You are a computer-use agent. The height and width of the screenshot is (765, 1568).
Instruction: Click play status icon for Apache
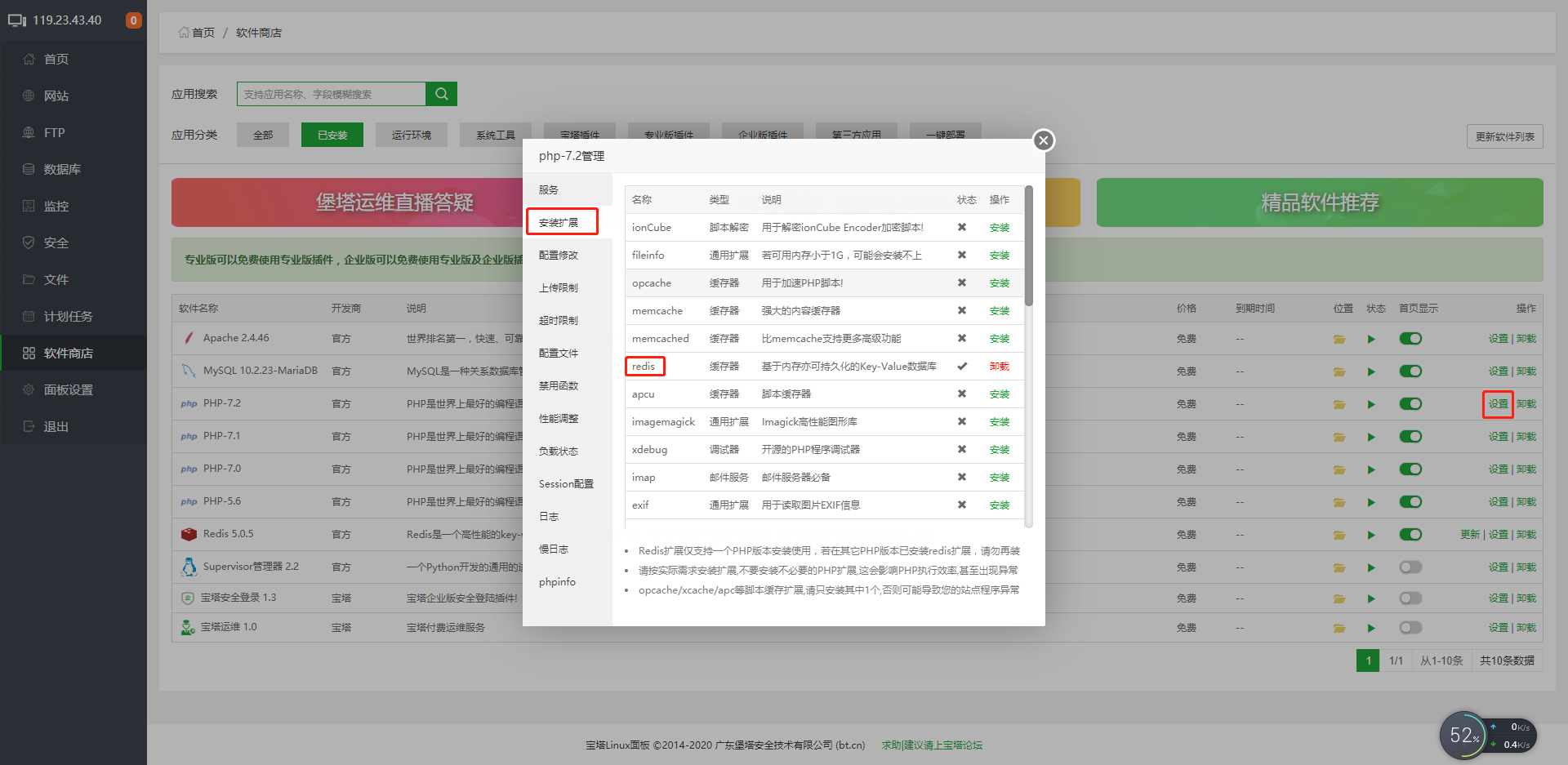pyautogui.click(x=1371, y=339)
